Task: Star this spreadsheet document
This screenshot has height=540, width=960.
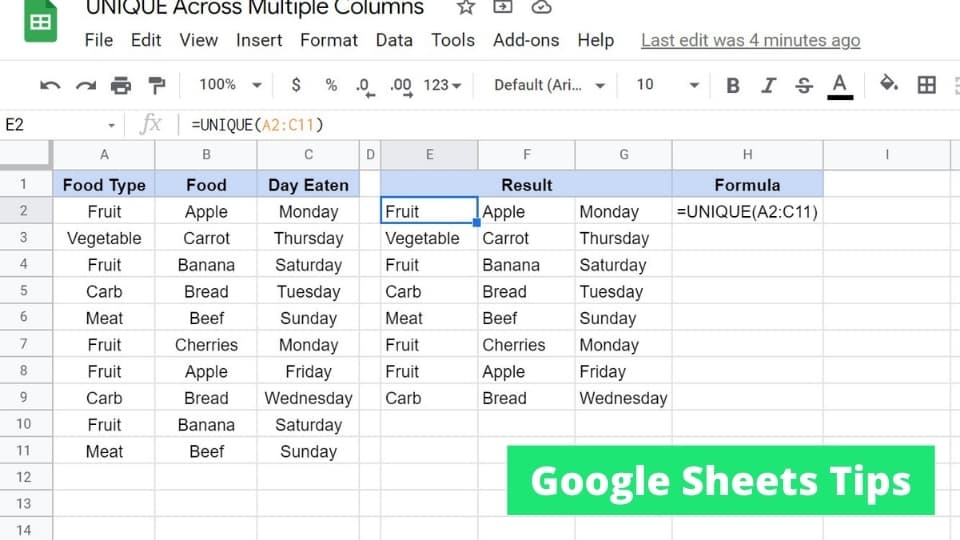Action: (466, 7)
